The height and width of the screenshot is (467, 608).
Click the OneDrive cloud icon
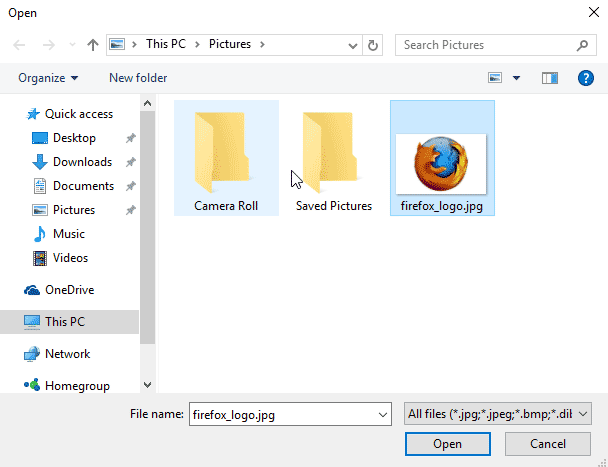[32, 290]
